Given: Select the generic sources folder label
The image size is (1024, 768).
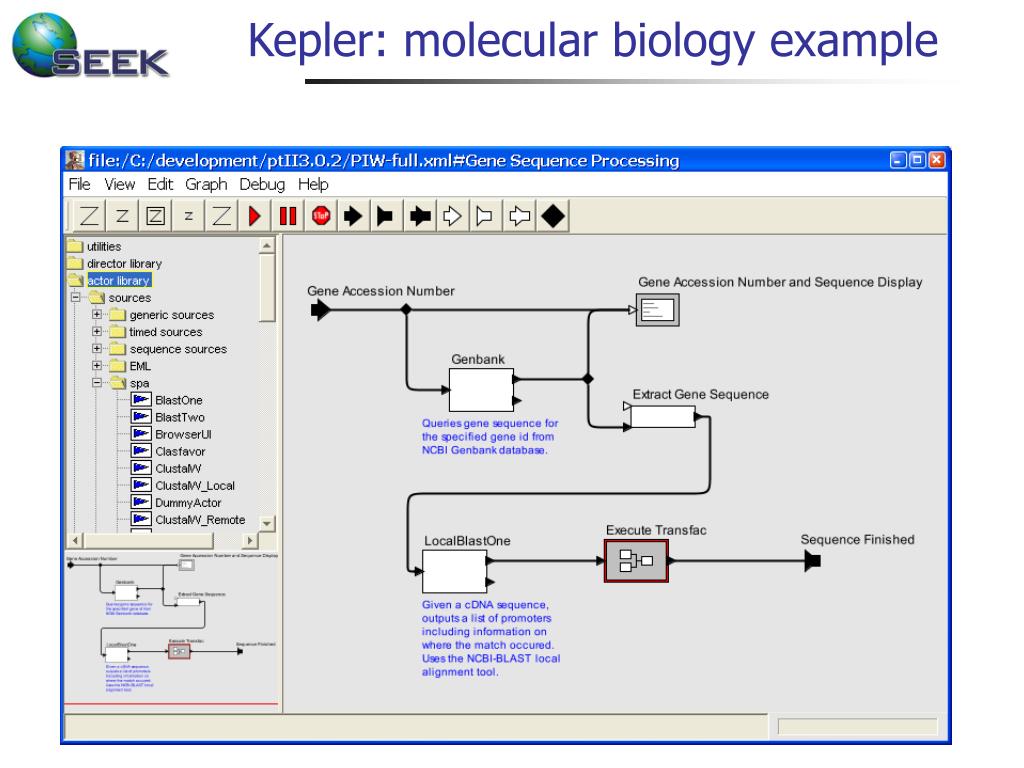Looking at the screenshot, I should point(172,315).
